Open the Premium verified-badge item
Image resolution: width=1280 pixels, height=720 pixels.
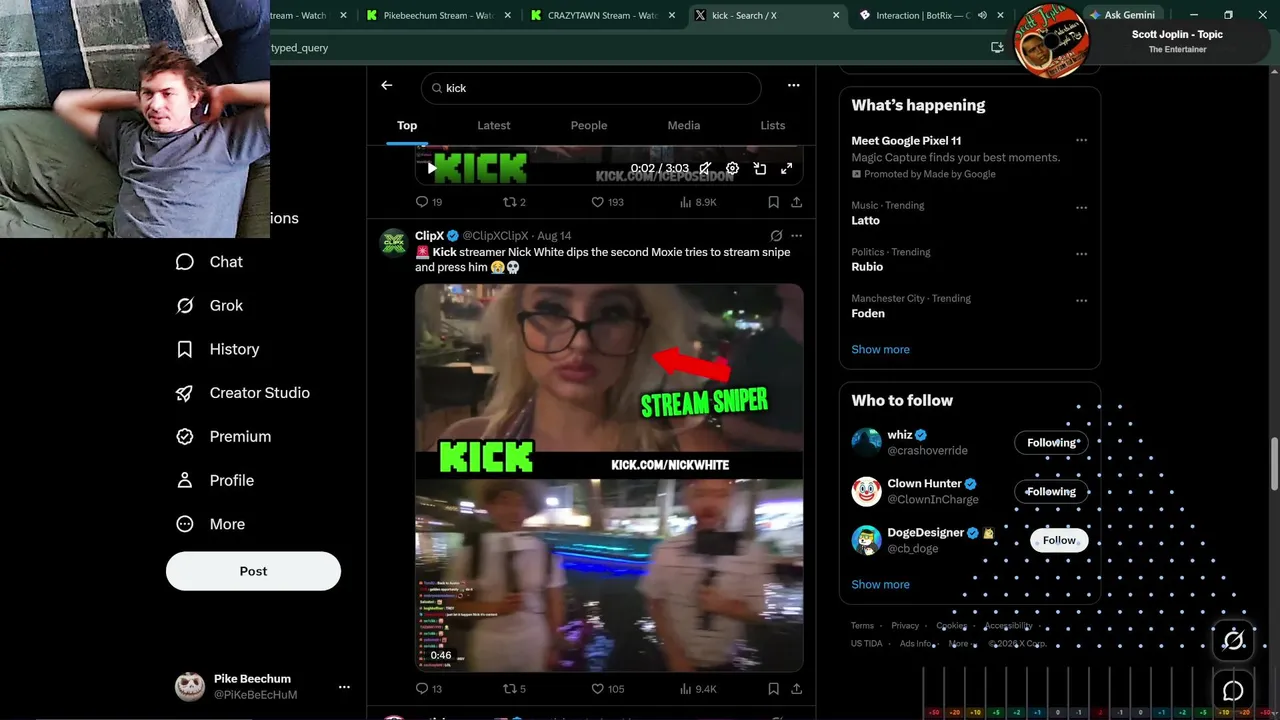pos(223,437)
